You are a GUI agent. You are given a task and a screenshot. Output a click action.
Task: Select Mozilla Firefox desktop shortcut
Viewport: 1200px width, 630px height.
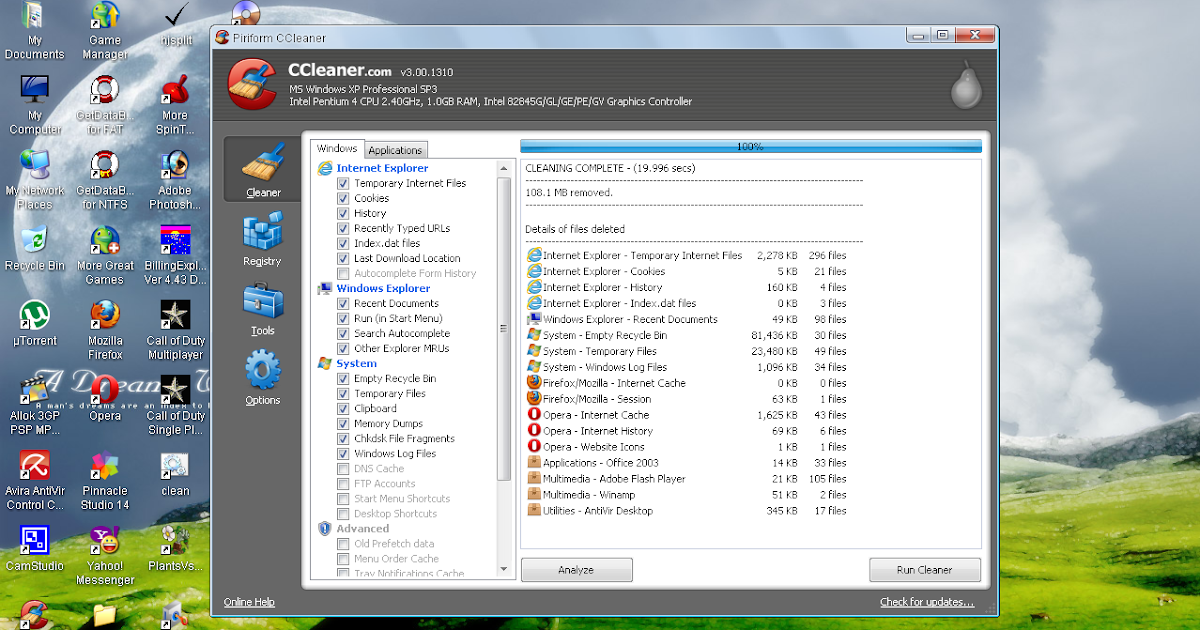tap(105, 330)
